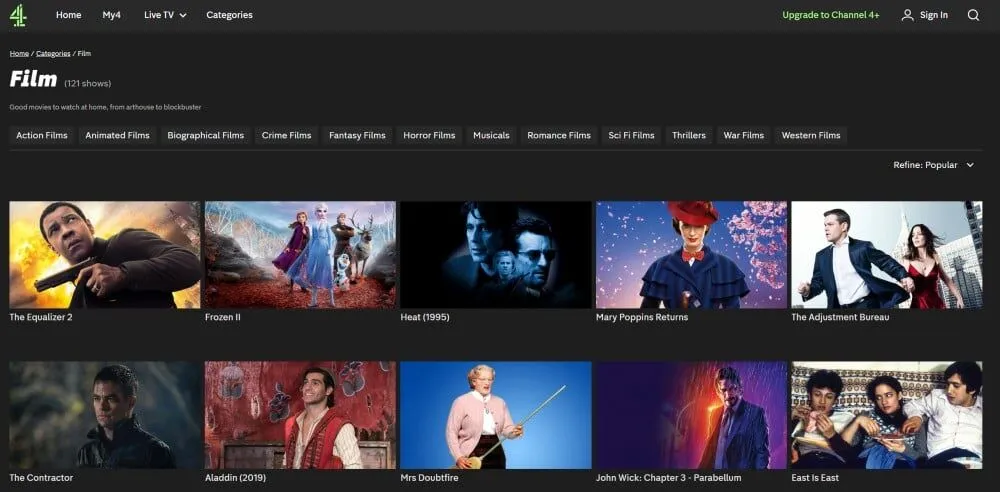This screenshot has height=492, width=1000.
Task: Open the Heat (1995) thumbnail
Action: click(496, 255)
